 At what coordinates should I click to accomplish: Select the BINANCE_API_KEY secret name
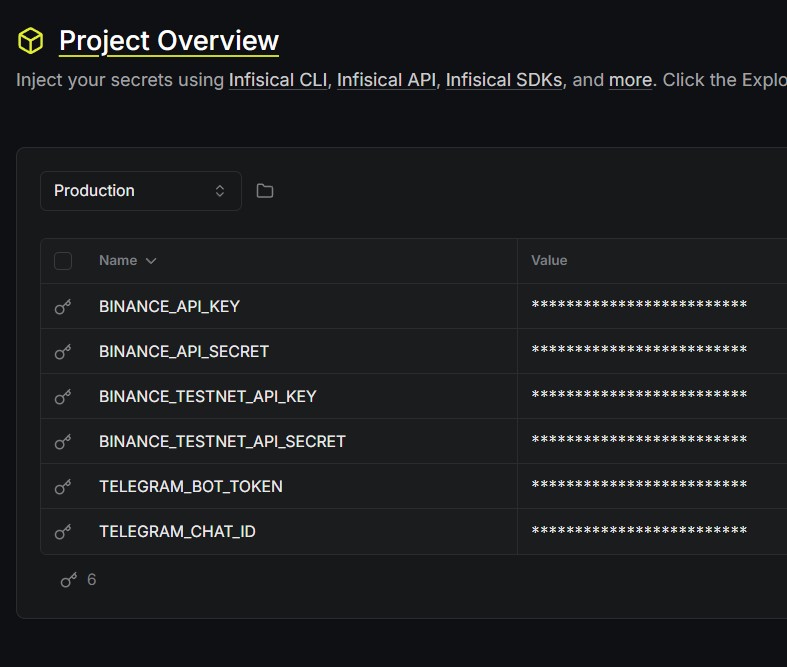pyautogui.click(x=169, y=306)
